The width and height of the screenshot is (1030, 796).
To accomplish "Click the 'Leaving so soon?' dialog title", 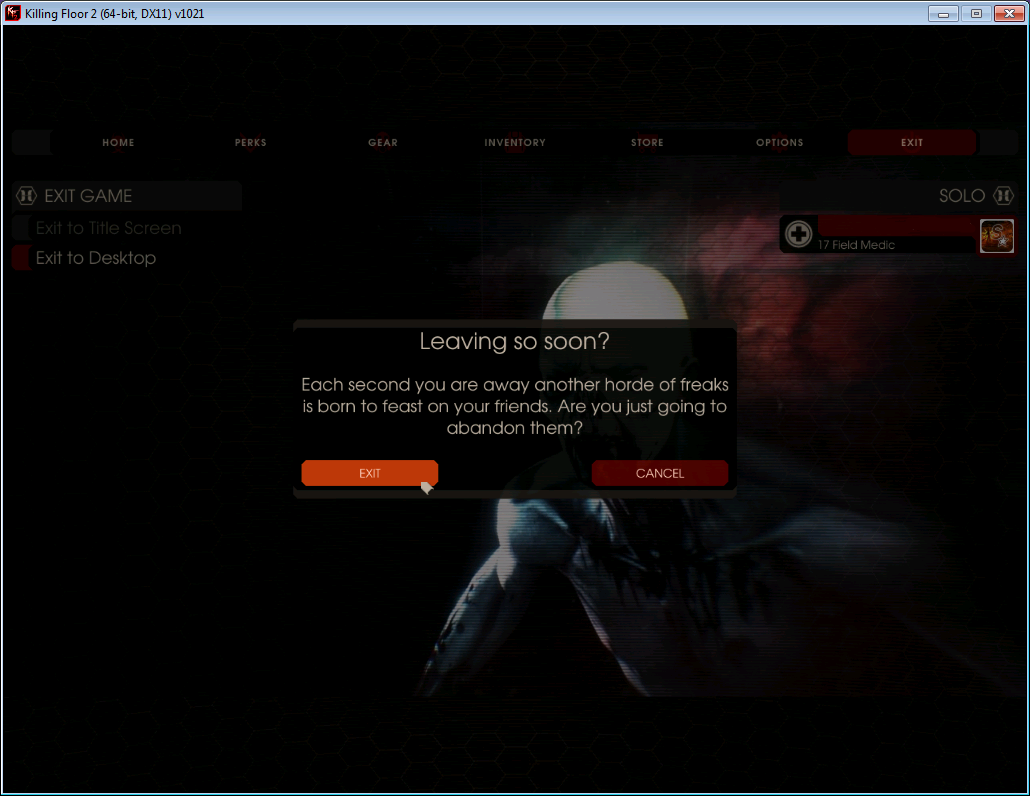I will (x=514, y=342).
